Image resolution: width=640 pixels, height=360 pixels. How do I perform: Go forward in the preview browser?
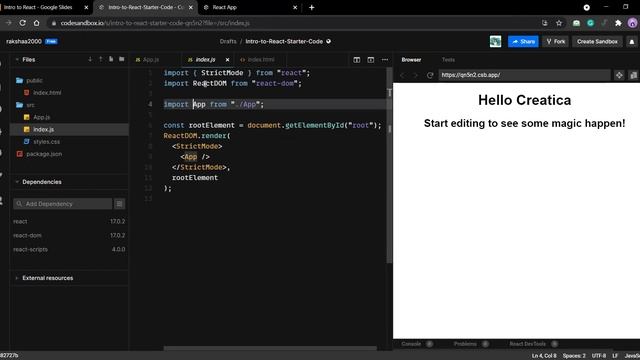[416, 75]
